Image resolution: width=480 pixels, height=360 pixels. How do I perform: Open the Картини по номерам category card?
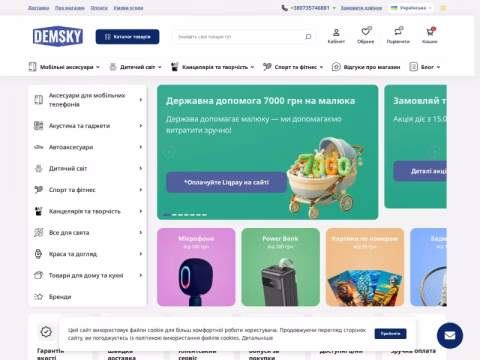pyautogui.click(x=365, y=267)
